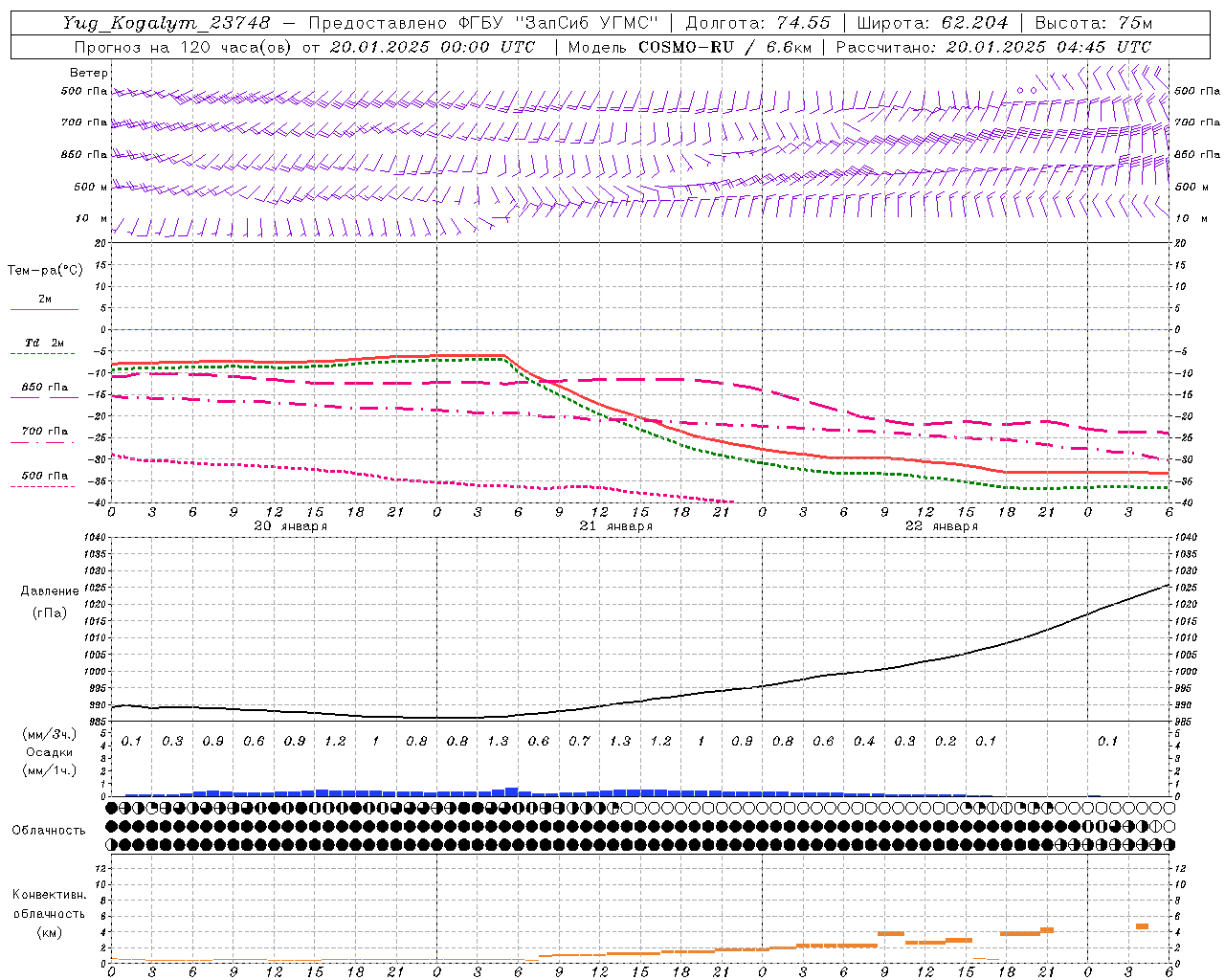Click dashed line sample under 'Td 2м' legend
The height and width of the screenshot is (980, 1225).
click(44, 353)
